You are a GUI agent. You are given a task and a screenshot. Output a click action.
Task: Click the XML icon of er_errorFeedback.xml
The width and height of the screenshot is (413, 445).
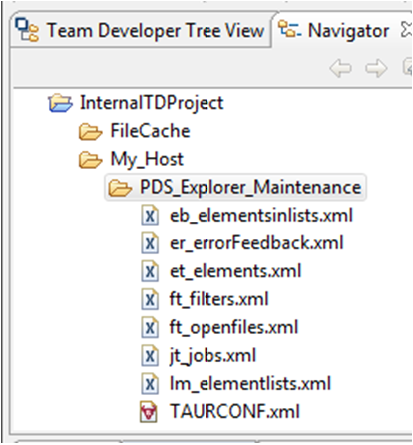click(150, 244)
